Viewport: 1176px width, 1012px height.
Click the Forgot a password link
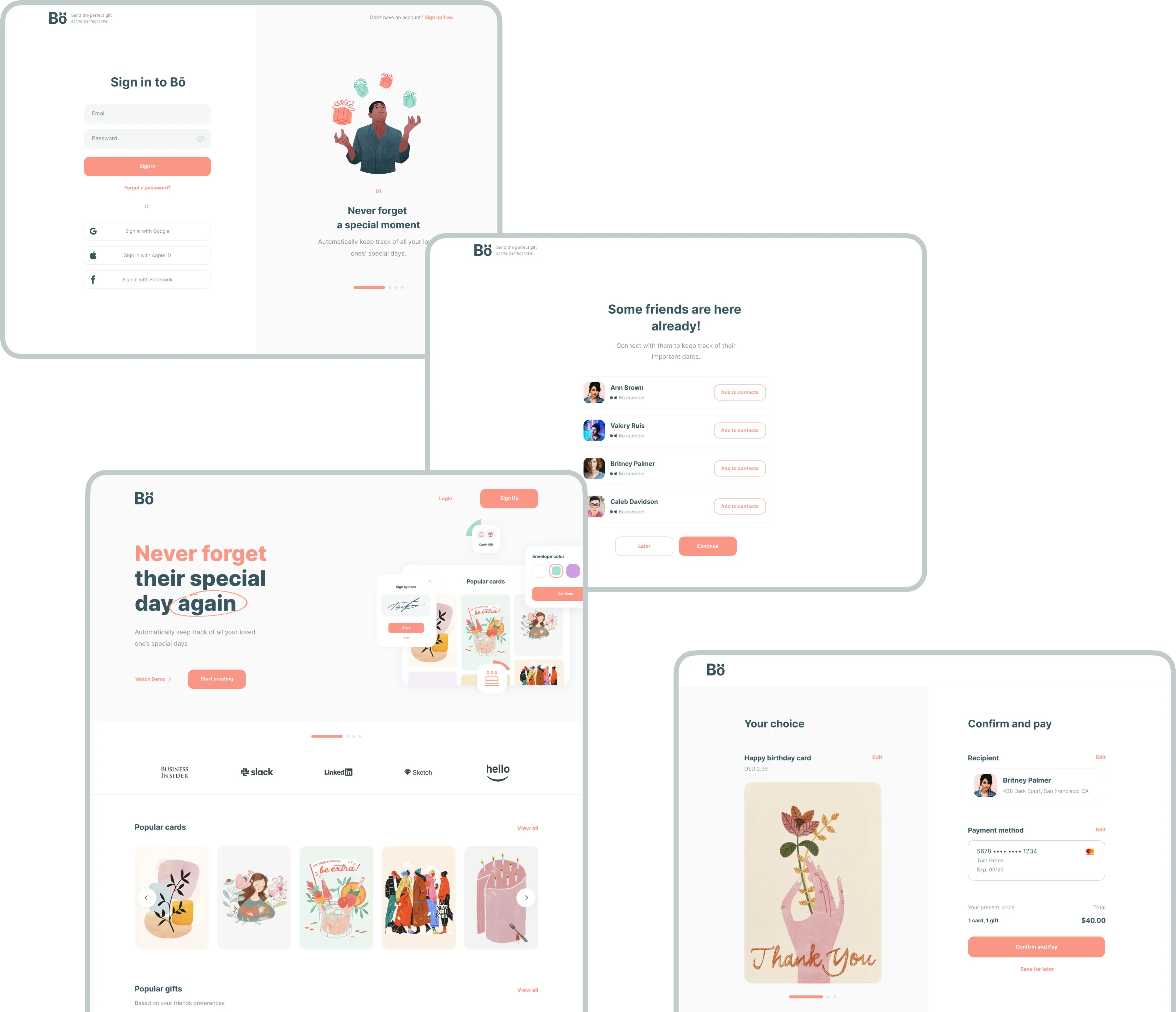click(148, 187)
